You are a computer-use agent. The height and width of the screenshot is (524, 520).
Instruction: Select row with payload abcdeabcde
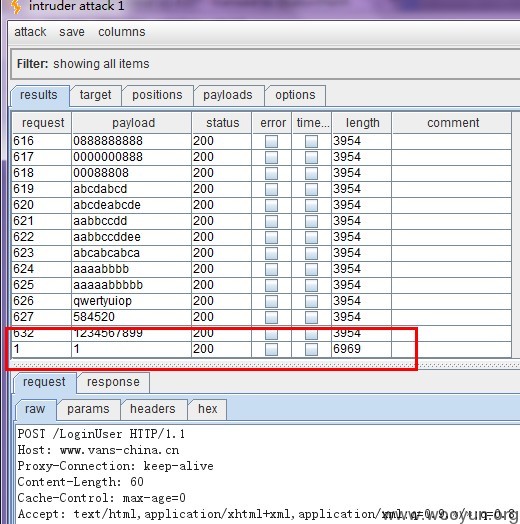pos(262,206)
